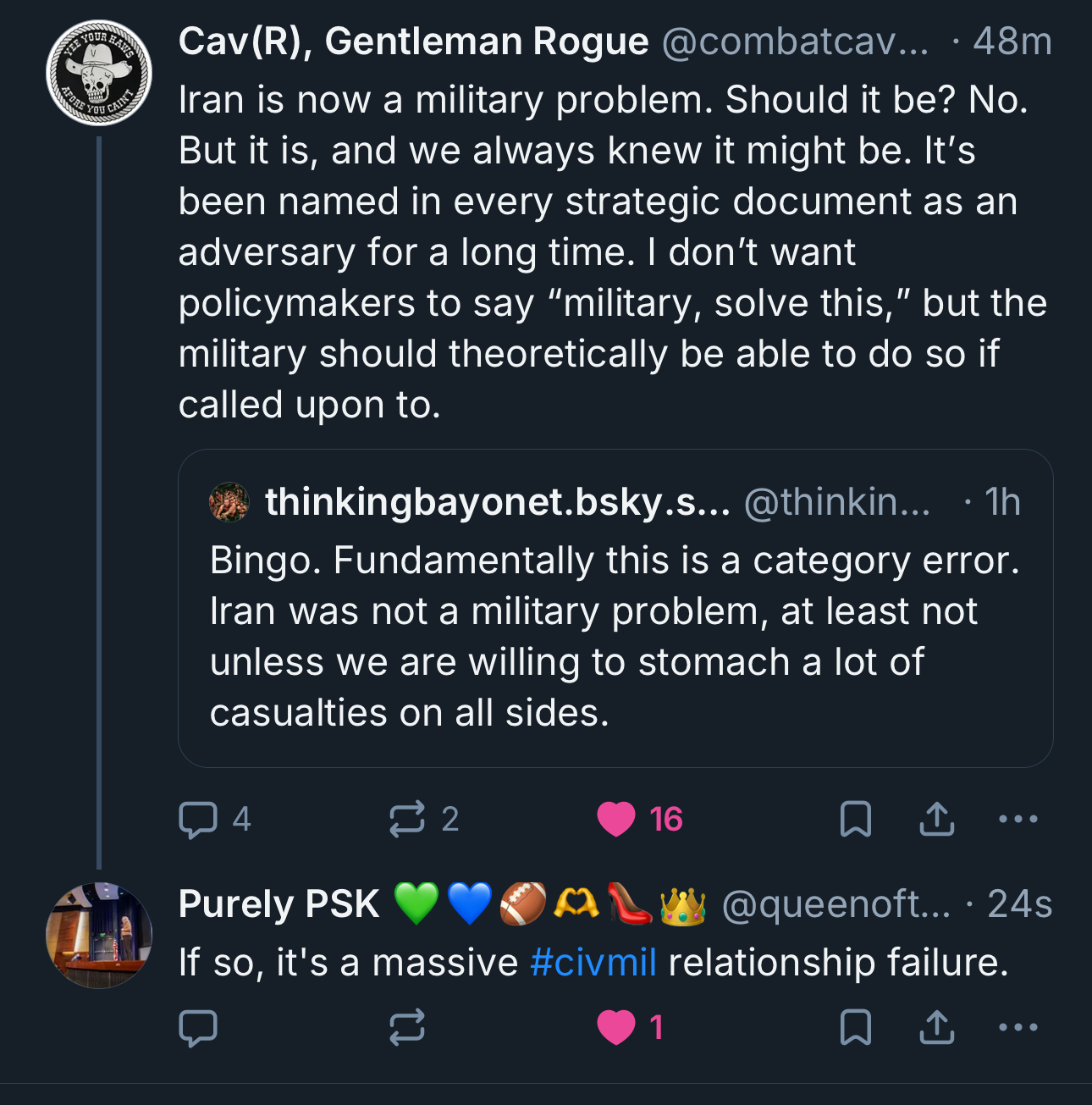Share Purely PSK's reply

pyautogui.click(x=936, y=1028)
